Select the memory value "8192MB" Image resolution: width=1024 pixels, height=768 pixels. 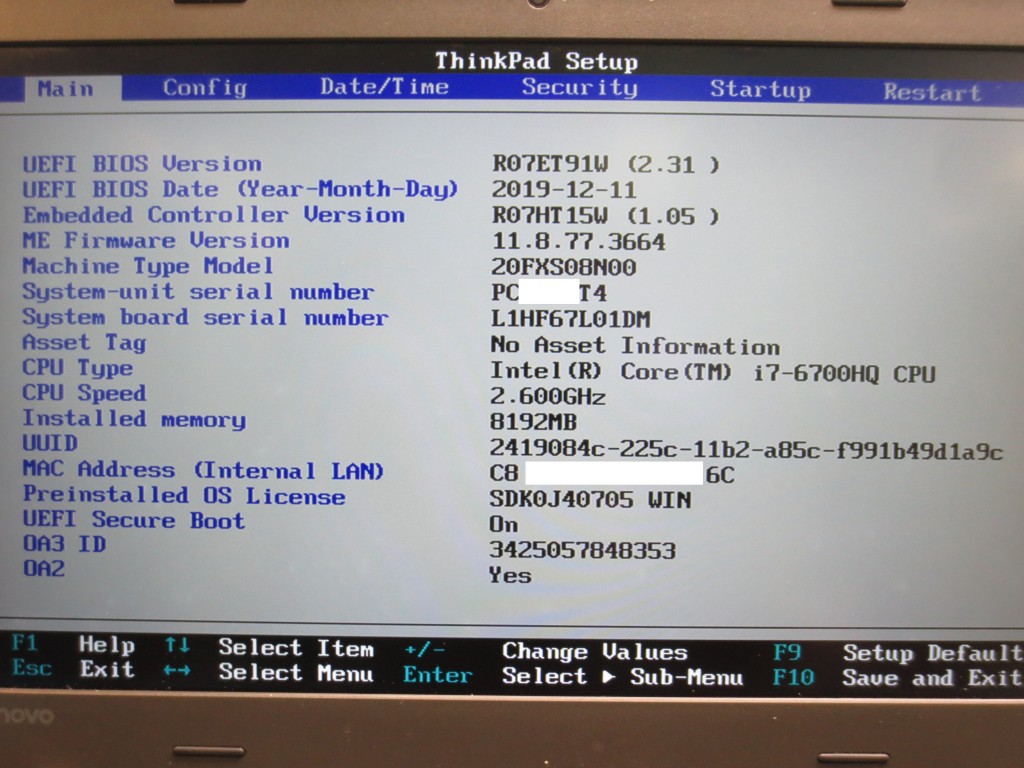click(534, 422)
